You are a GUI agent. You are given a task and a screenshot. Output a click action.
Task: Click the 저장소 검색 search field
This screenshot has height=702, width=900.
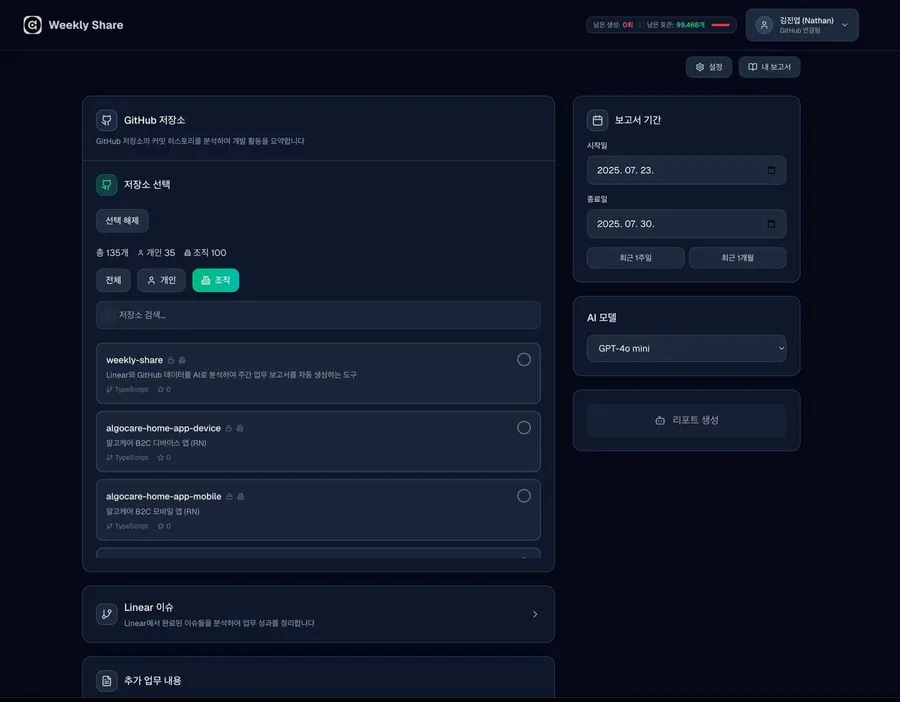click(x=318, y=315)
